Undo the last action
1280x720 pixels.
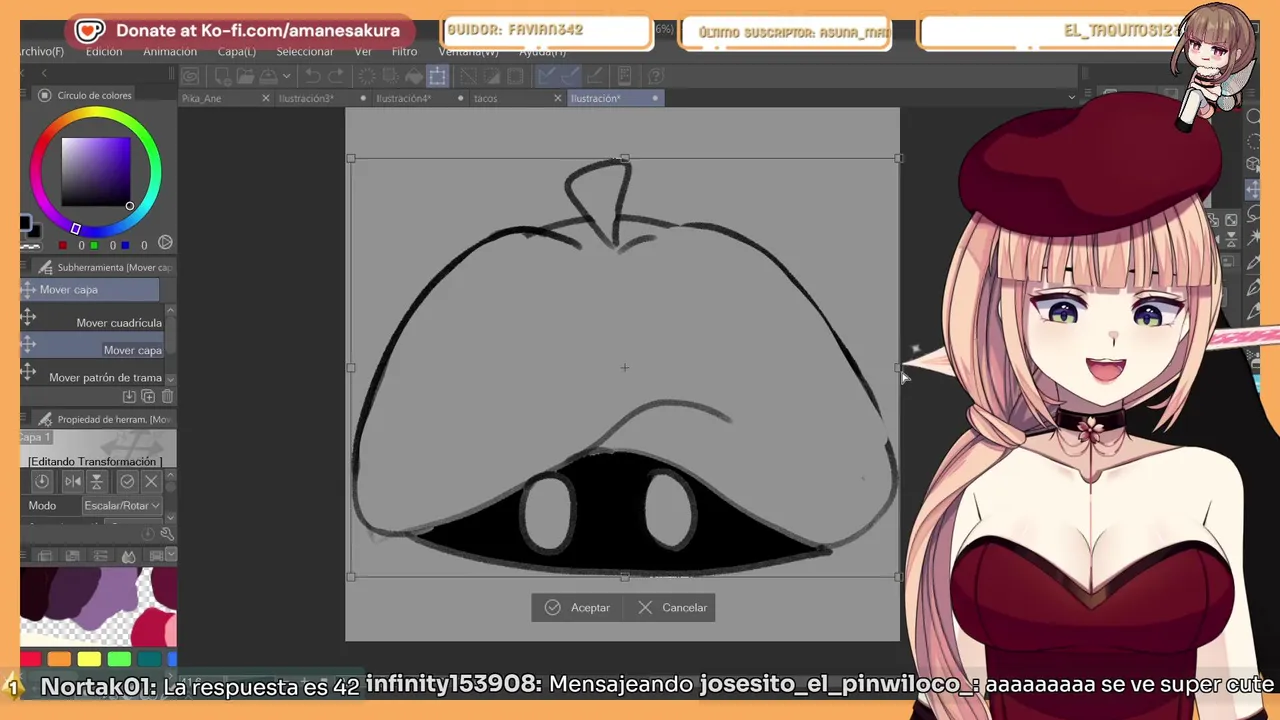(313, 76)
